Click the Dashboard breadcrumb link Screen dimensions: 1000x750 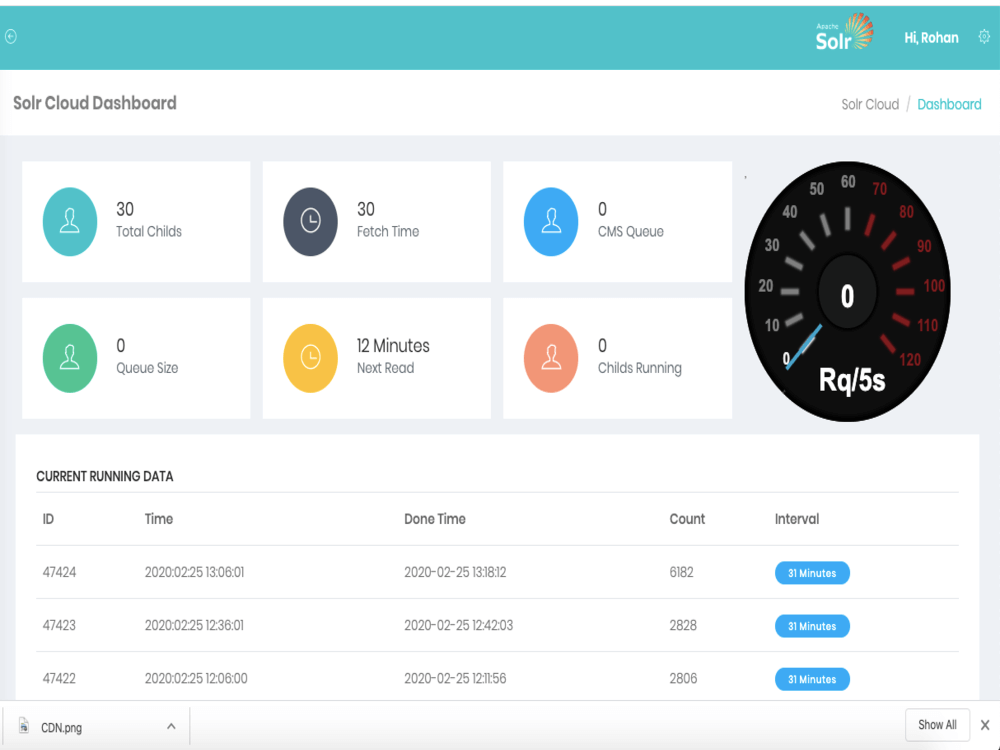pyautogui.click(x=949, y=104)
